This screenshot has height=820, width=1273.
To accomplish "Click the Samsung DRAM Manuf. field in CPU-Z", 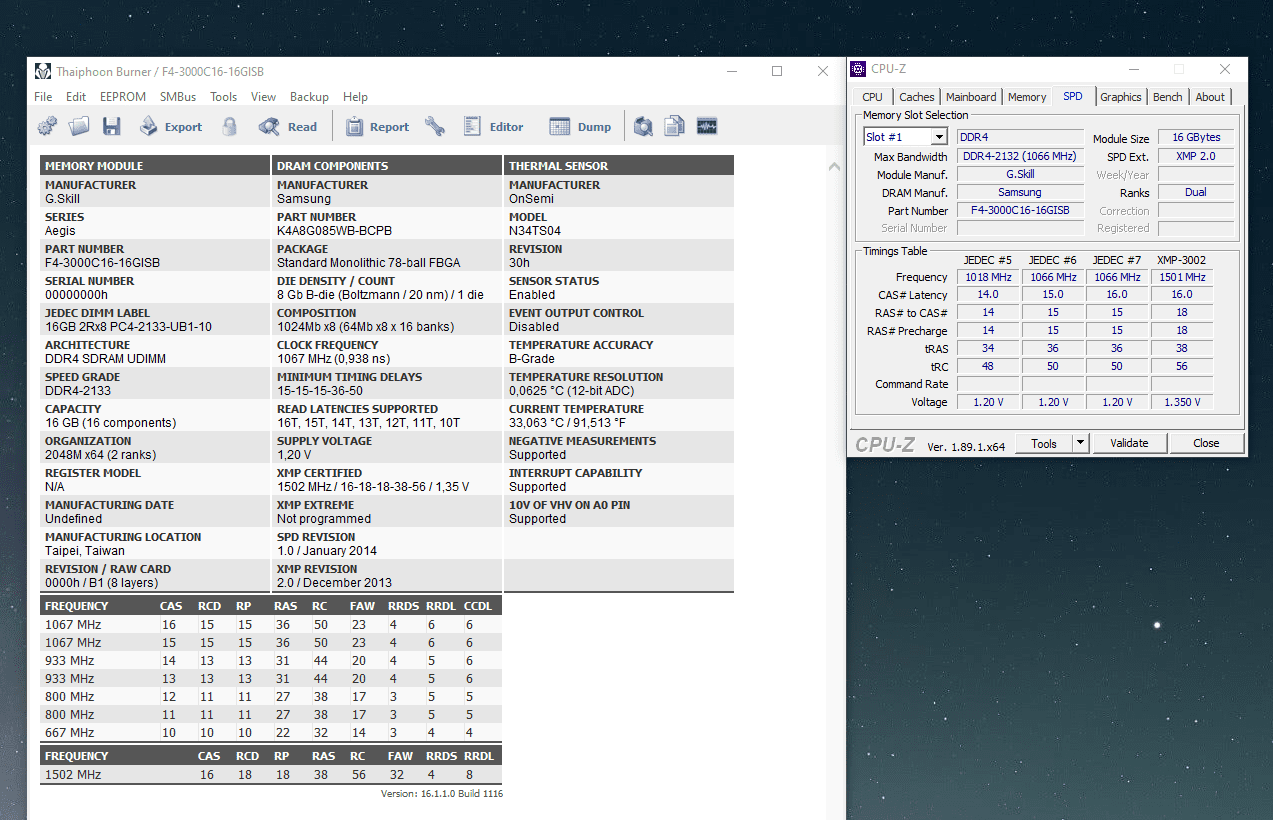I will pos(1020,192).
